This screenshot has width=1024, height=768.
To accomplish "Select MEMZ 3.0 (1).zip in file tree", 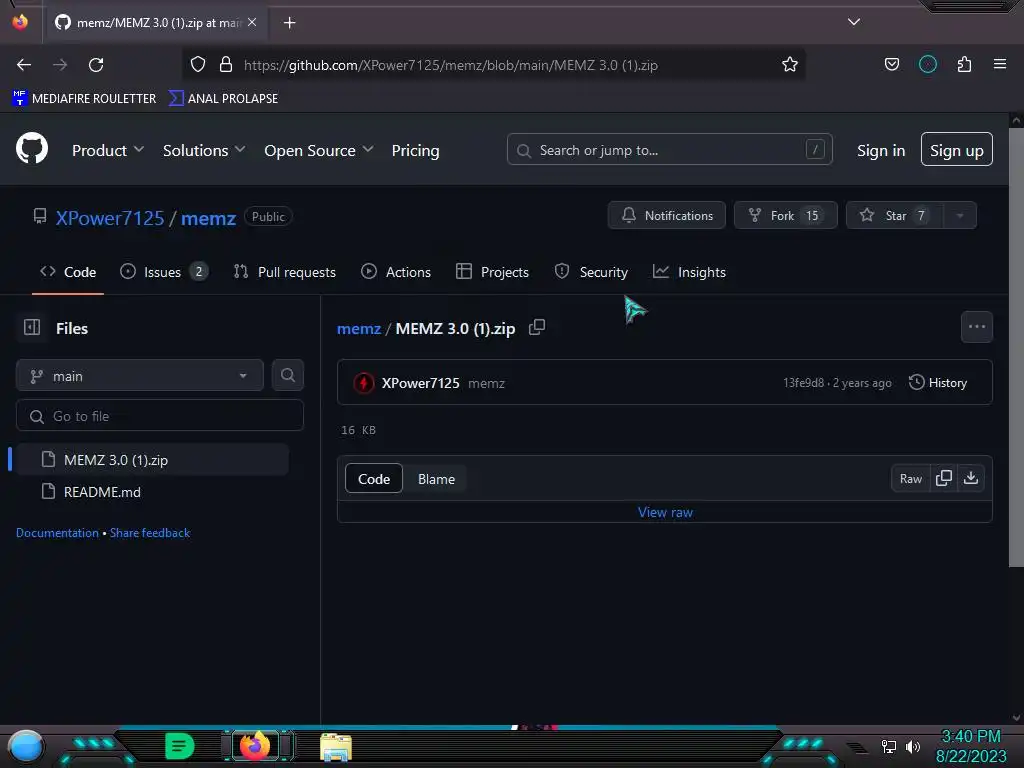I will (152, 460).
